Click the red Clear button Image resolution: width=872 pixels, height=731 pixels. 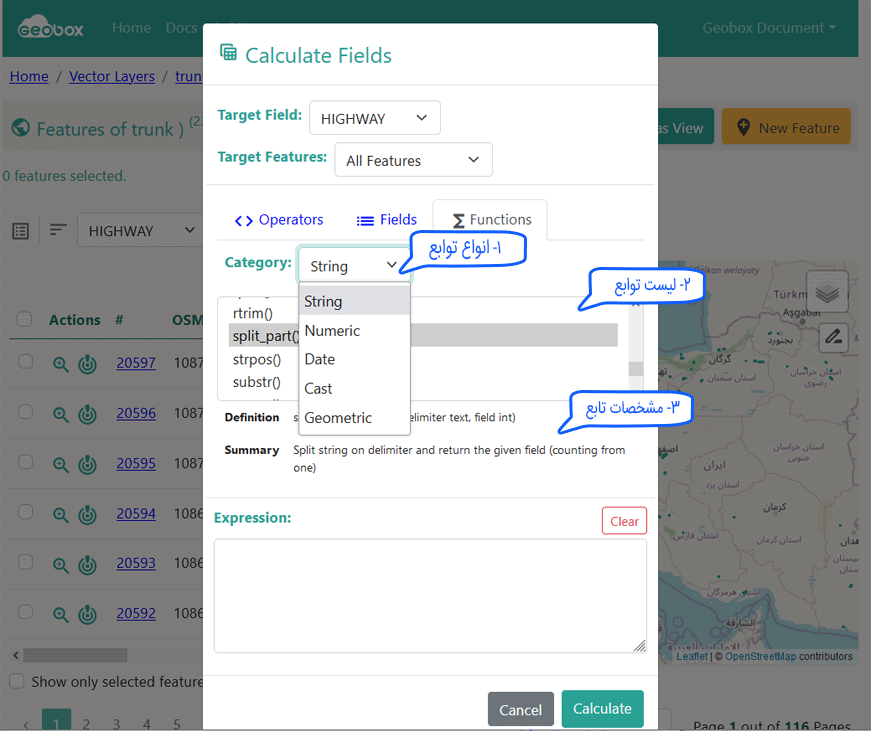[624, 521]
